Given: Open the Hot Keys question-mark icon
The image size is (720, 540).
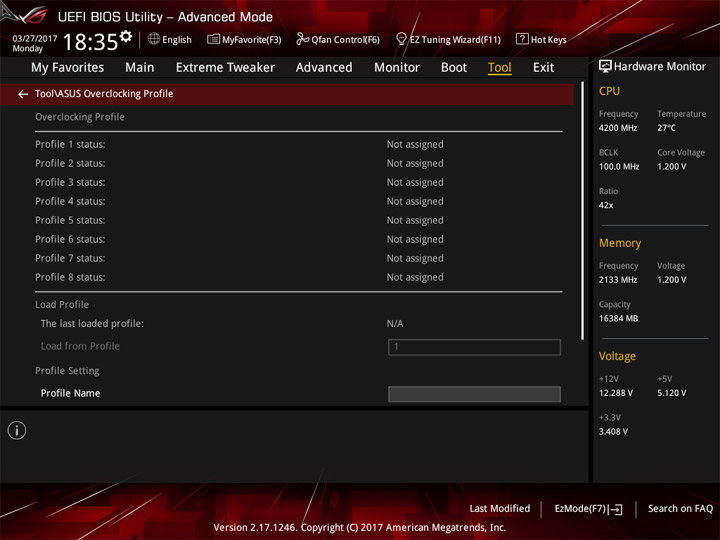Looking at the screenshot, I should (522, 39).
